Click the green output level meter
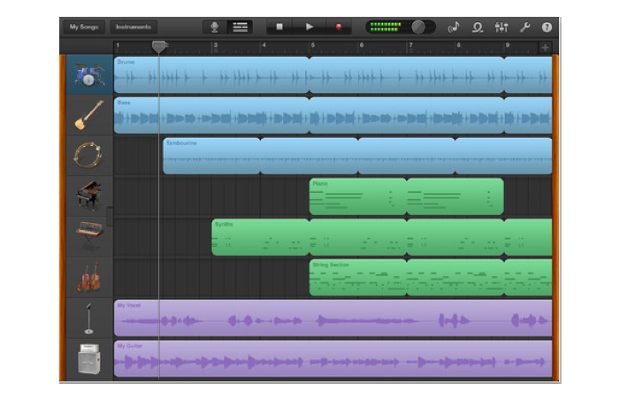 coord(386,27)
